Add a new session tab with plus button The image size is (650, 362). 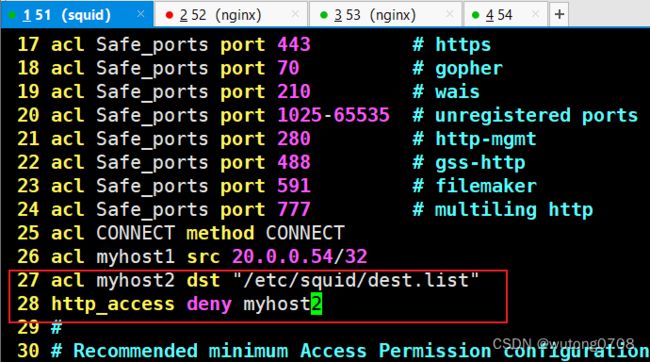click(559, 15)
